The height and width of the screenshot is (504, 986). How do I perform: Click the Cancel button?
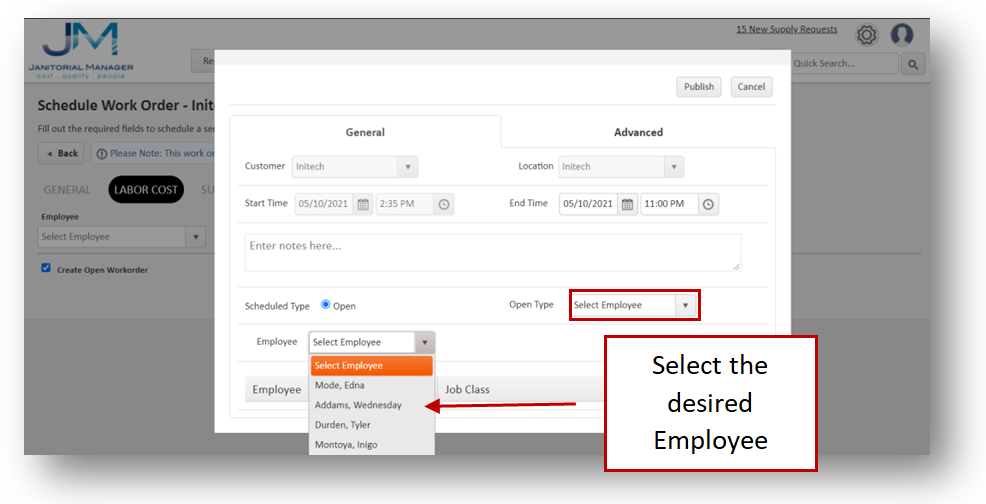(x=751, y=87)
